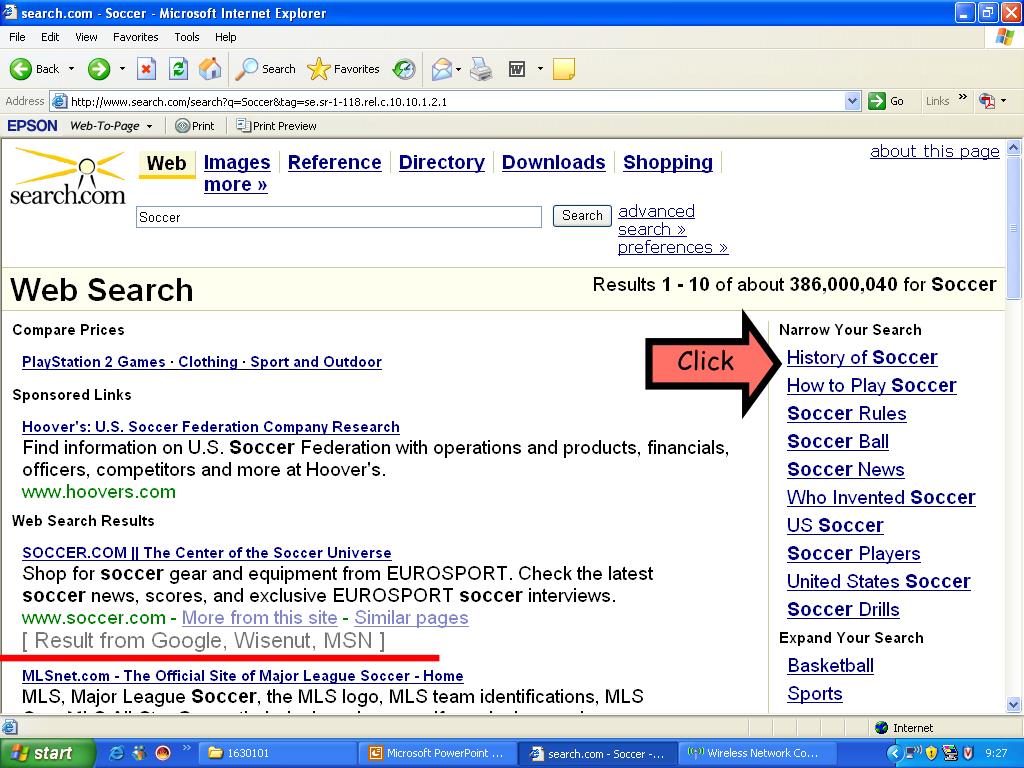The image size is (1024, 768).
Task: Open the advanced search link
Action: click(x=656, y=220)
